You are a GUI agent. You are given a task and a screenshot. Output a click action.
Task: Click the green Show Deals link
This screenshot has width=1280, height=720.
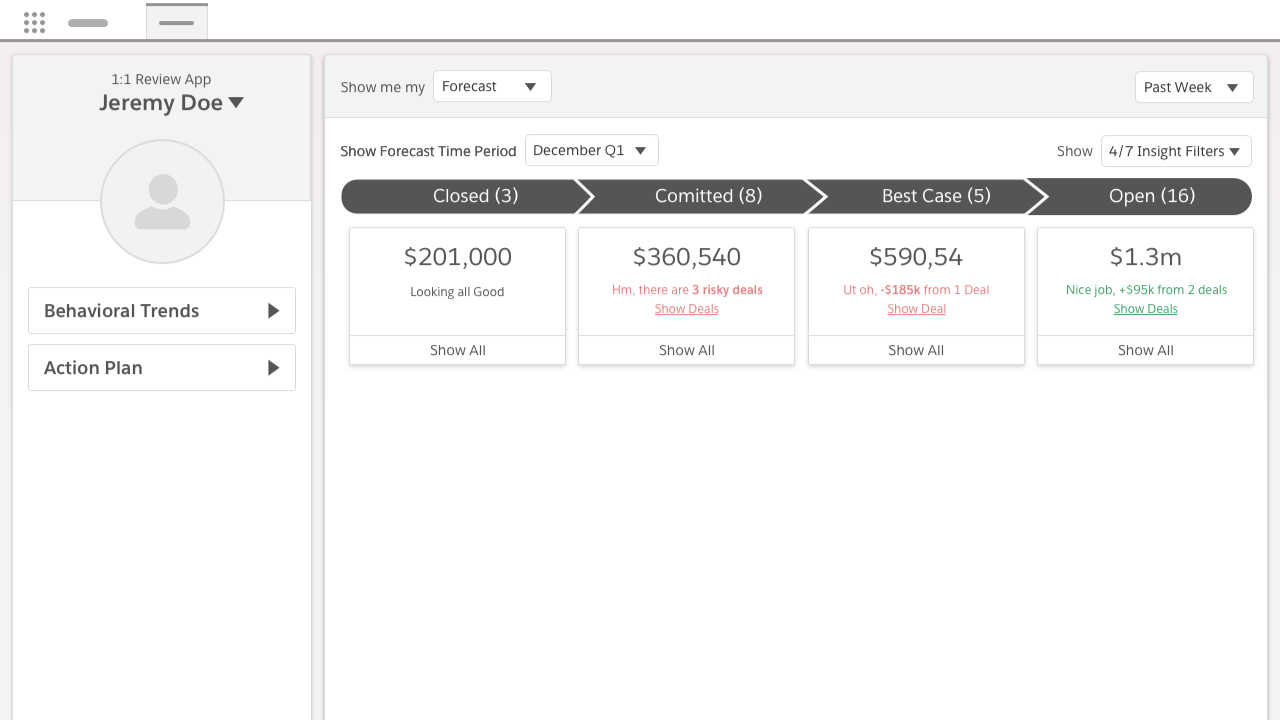point(1145,309)
